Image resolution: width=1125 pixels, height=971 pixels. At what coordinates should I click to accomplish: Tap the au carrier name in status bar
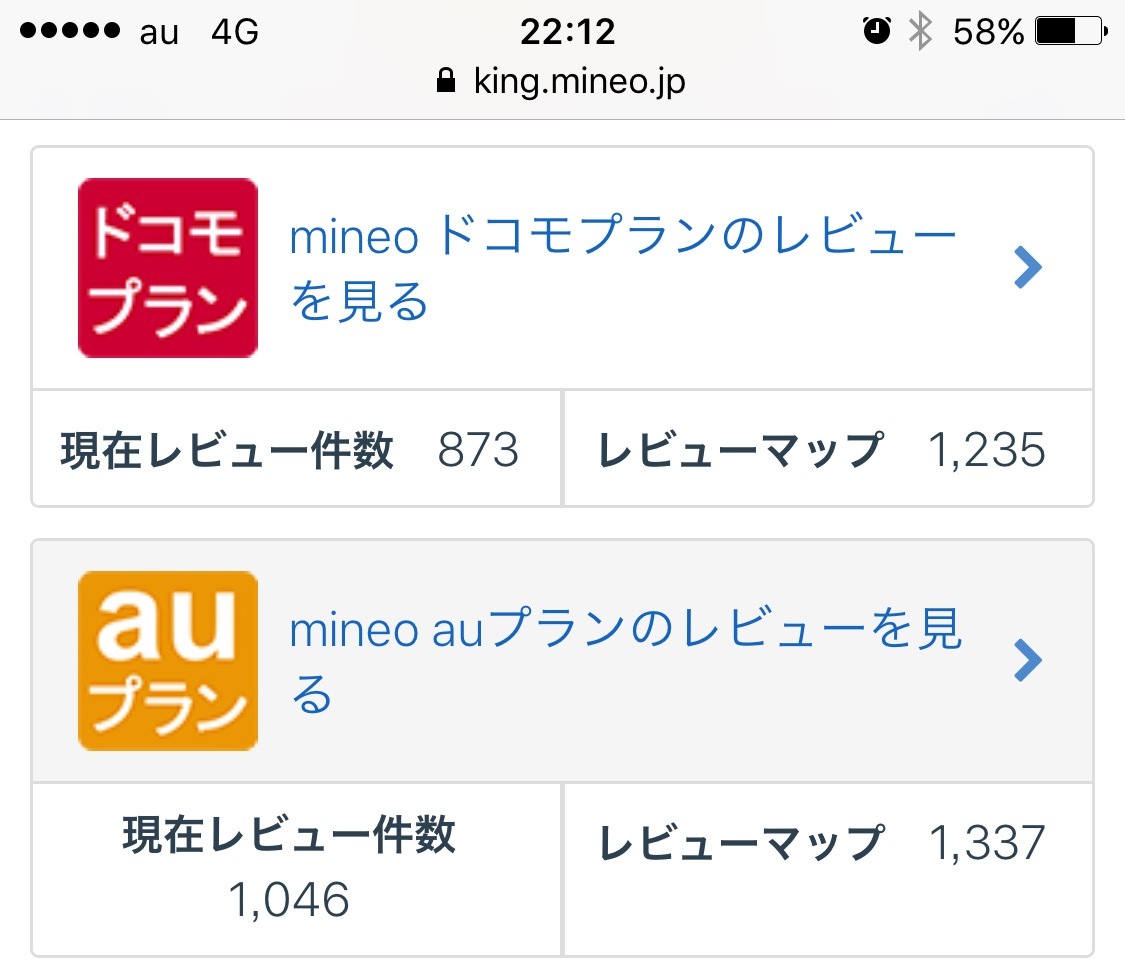point(159,32)
